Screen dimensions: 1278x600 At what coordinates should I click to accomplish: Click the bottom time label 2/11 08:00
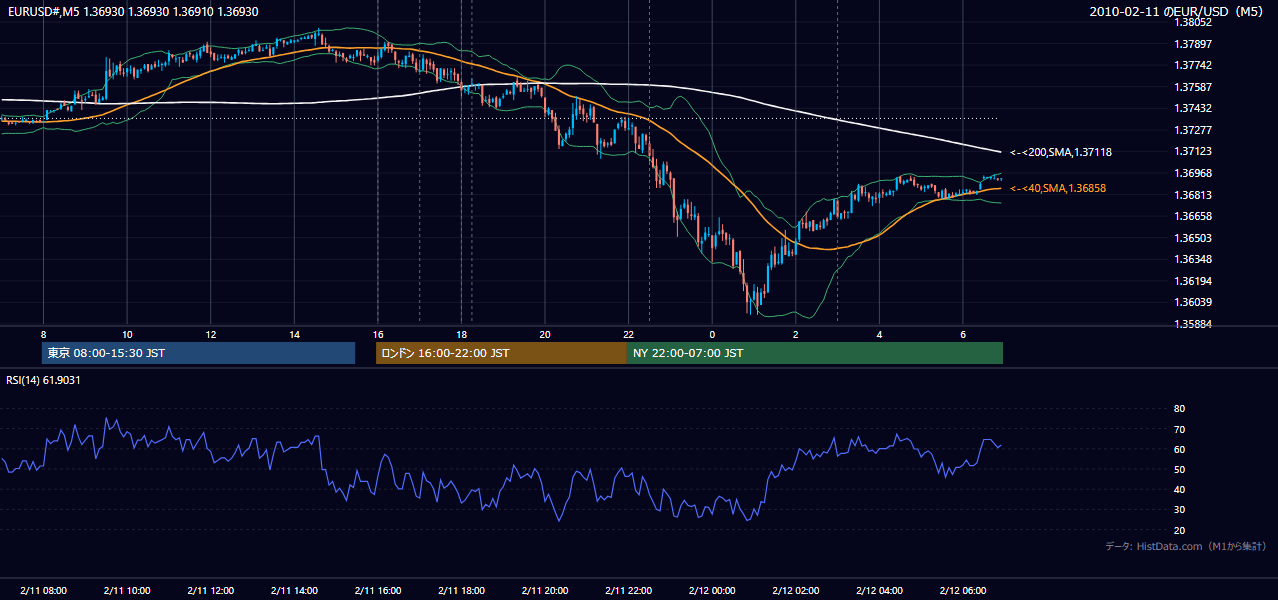(x=43, y=590)
